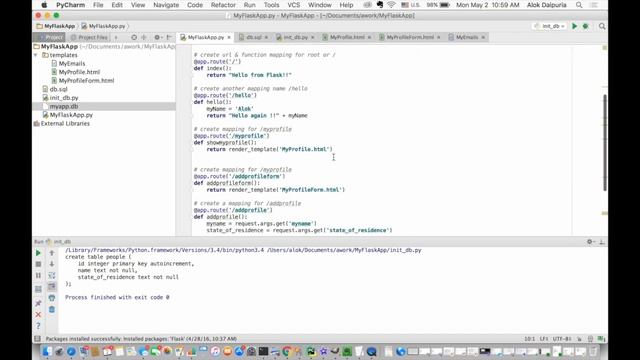Click the editor vertical scrollbar thumb
This screenshot has width=640, height=360.
[604, 142]
